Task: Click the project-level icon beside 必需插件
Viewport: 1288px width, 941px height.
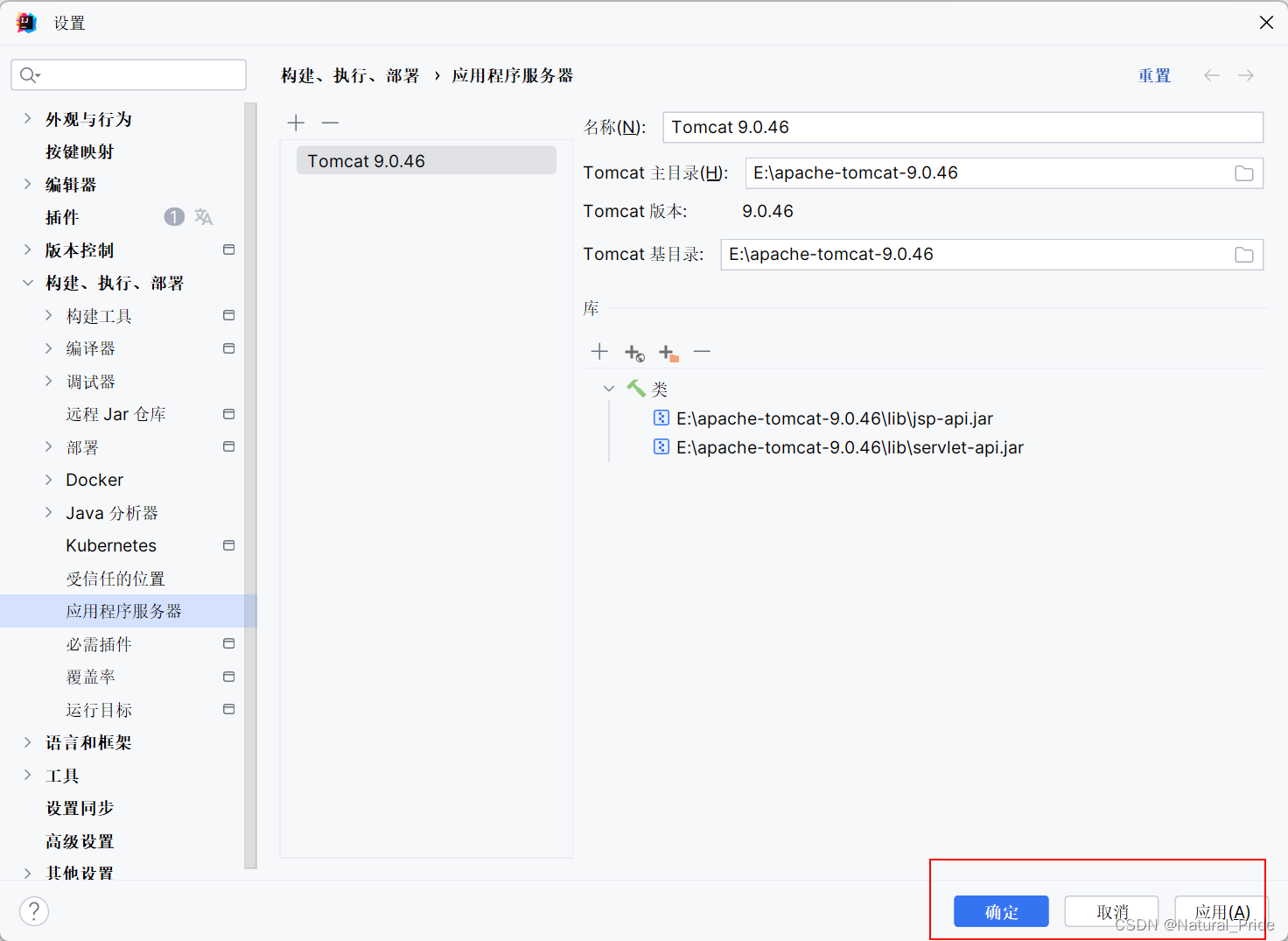Action: point(229,643)
